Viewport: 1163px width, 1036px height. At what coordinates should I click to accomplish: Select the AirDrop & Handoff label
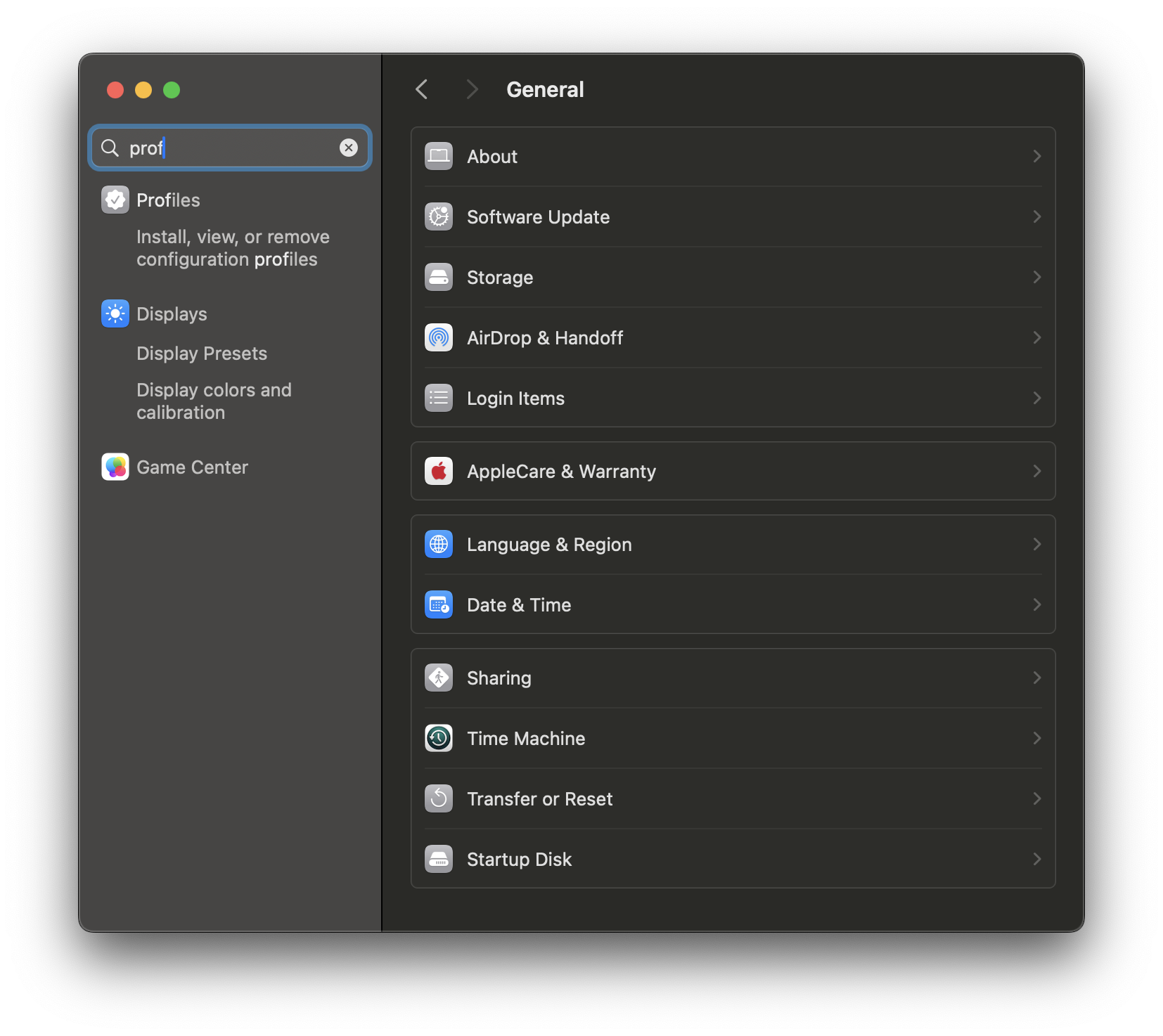545,338
